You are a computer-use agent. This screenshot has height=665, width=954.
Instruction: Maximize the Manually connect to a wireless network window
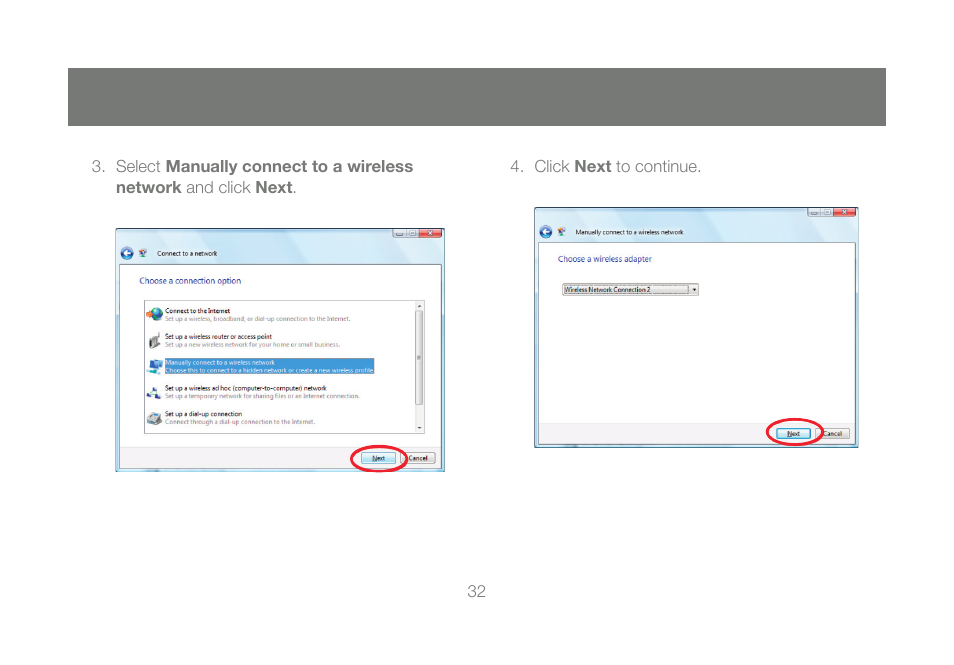[x=827, y=212]
